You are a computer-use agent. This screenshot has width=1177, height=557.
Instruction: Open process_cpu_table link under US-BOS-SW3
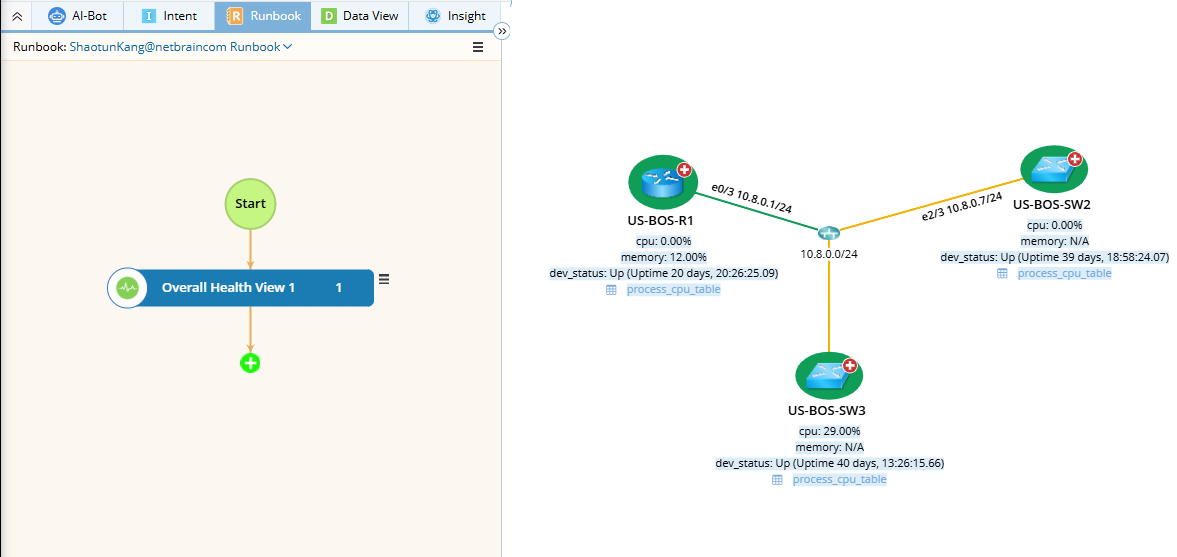coord(839,479)
